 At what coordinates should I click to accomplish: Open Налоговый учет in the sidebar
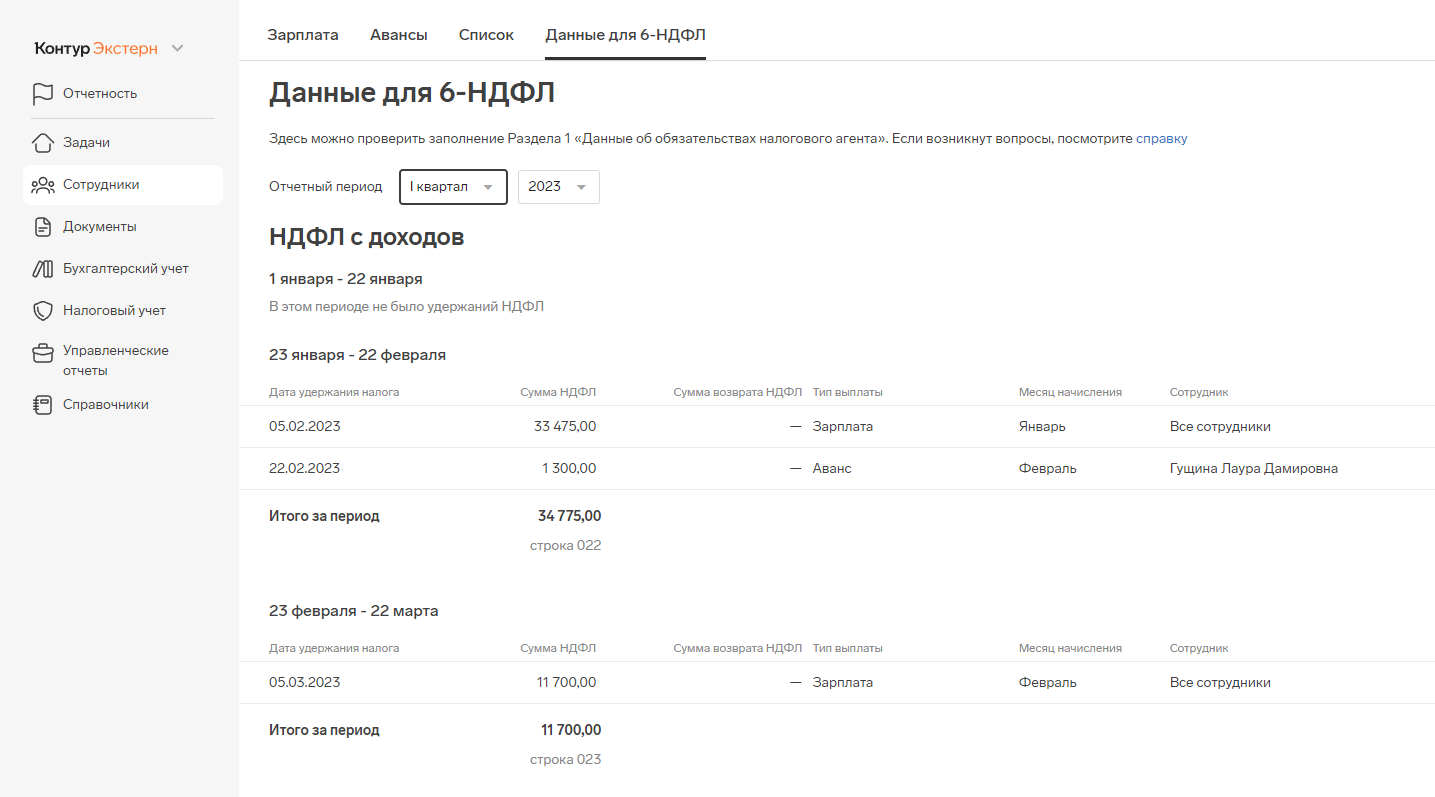click(x=114, y=311)
